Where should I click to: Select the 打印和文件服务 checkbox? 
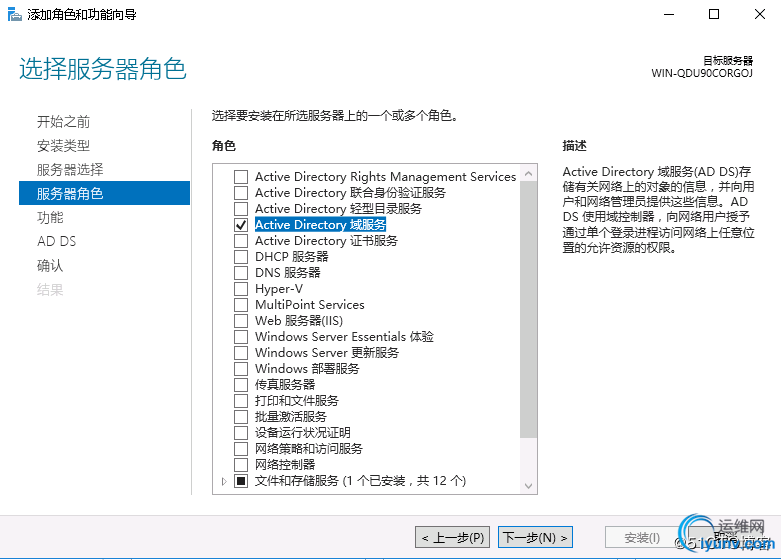[x=241, y=401]
